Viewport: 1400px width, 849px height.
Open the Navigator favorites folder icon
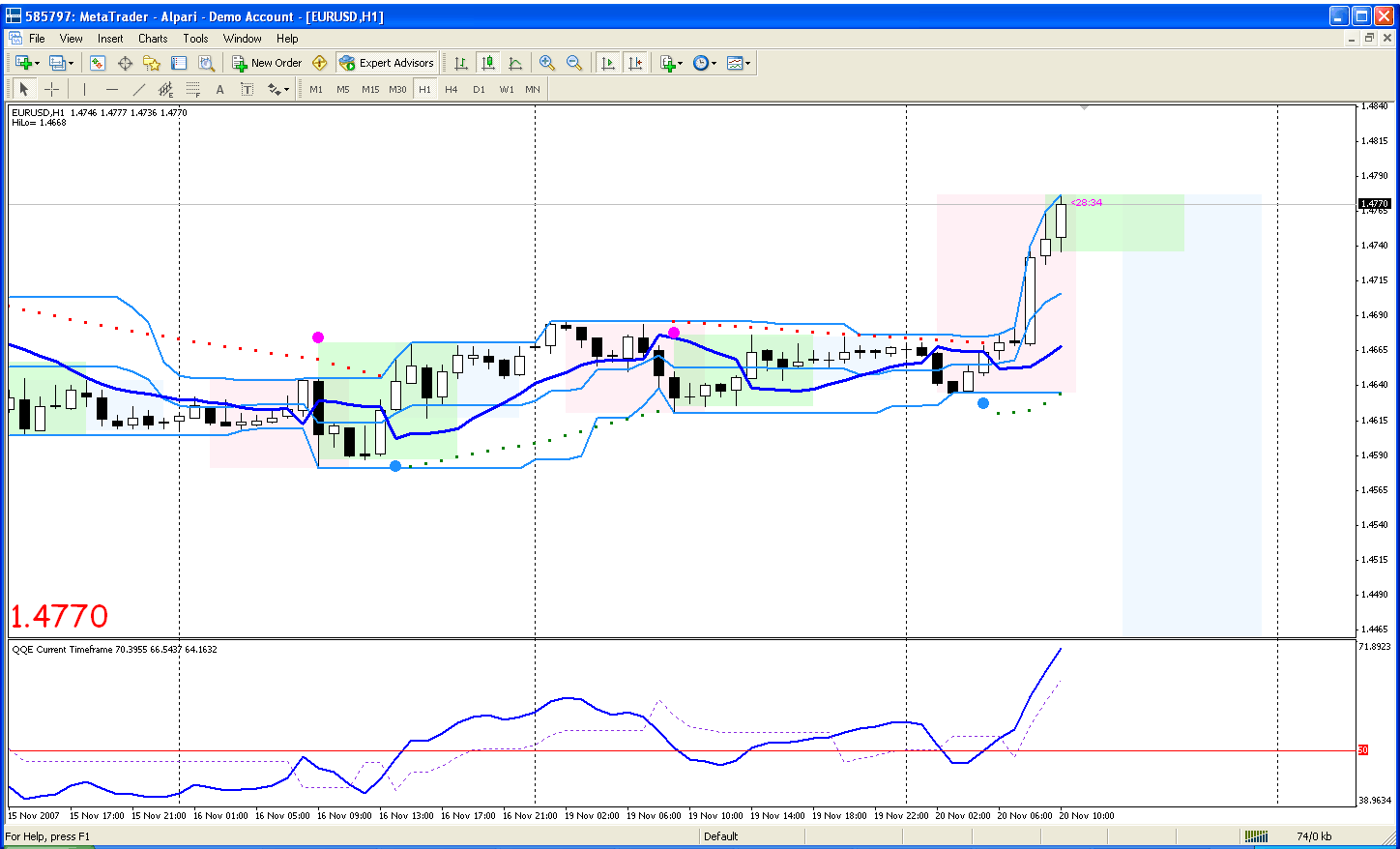tap(152, 63)
